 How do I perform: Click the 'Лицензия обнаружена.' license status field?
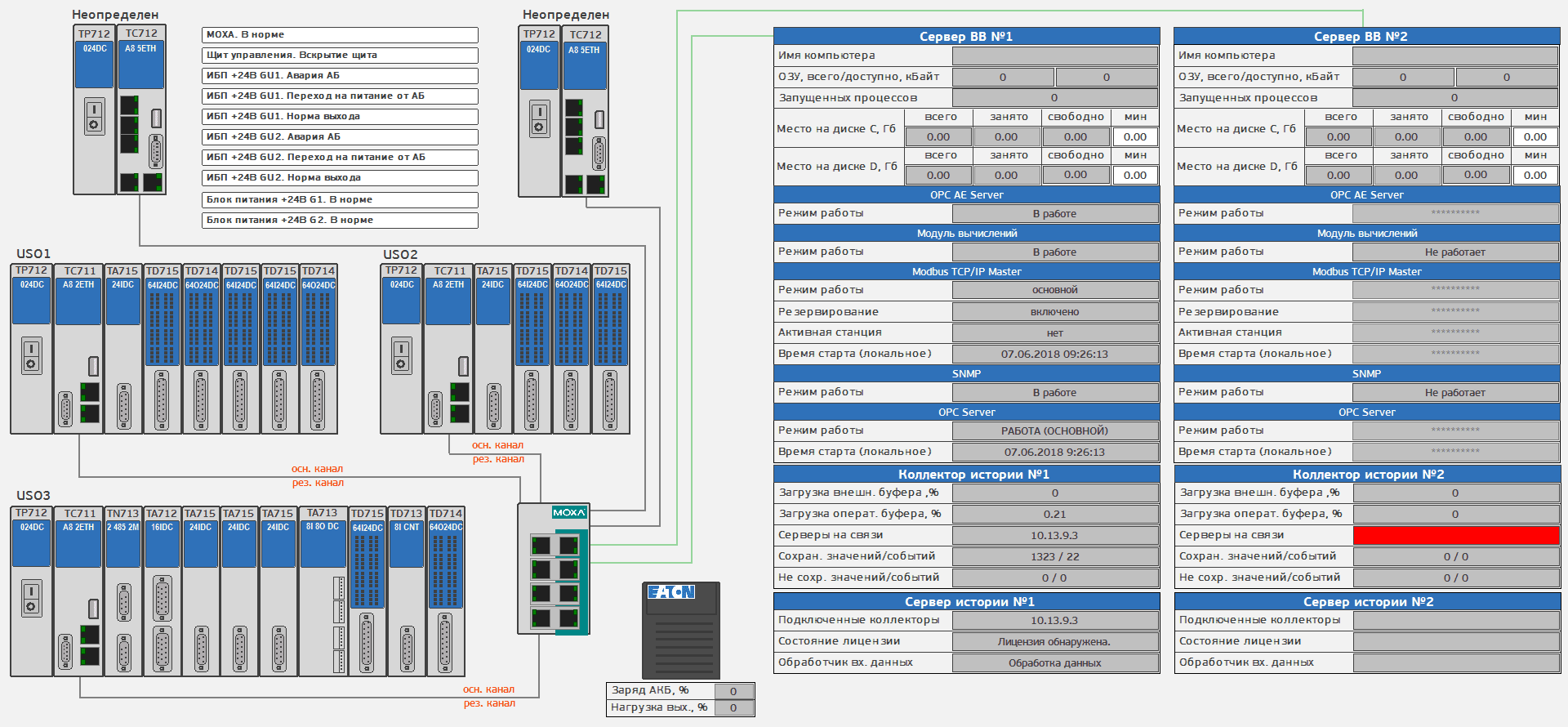click(x=1054, y=642)
